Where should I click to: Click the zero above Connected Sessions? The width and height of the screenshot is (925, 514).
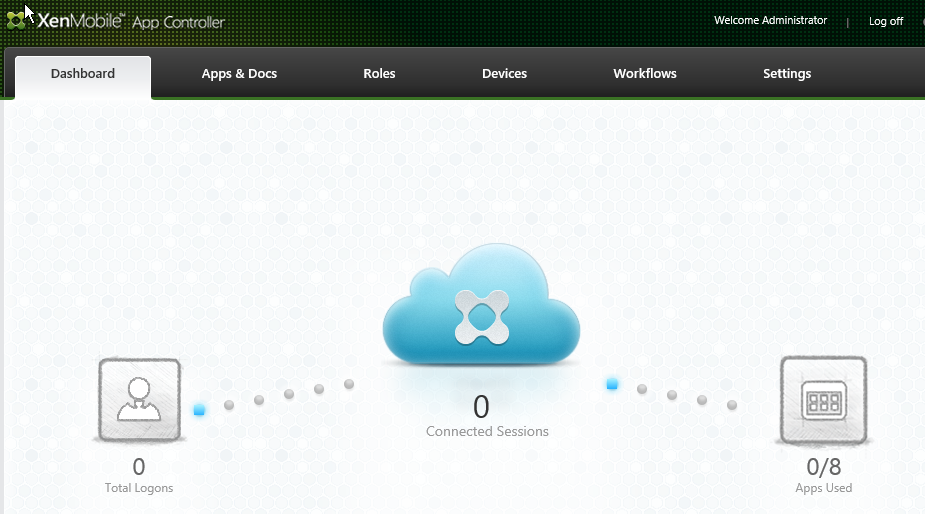pyautogui.click(x=481, y=406)
